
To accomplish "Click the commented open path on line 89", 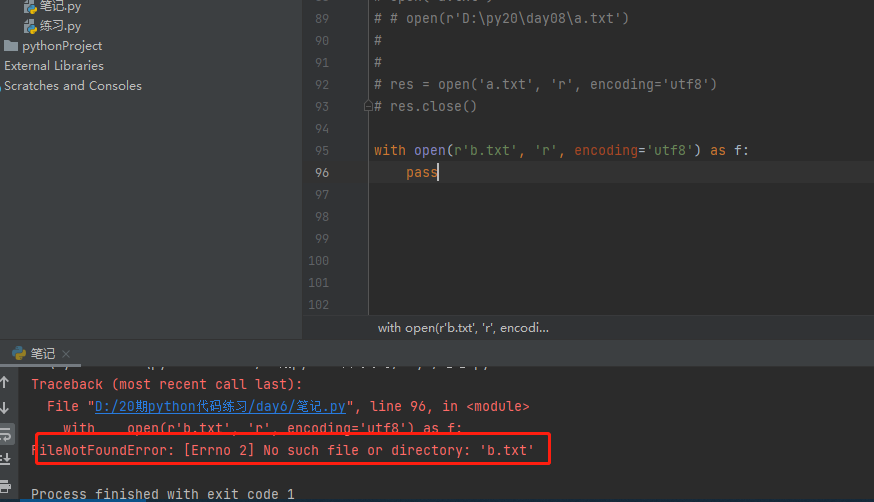I will (x=502, y=18).
